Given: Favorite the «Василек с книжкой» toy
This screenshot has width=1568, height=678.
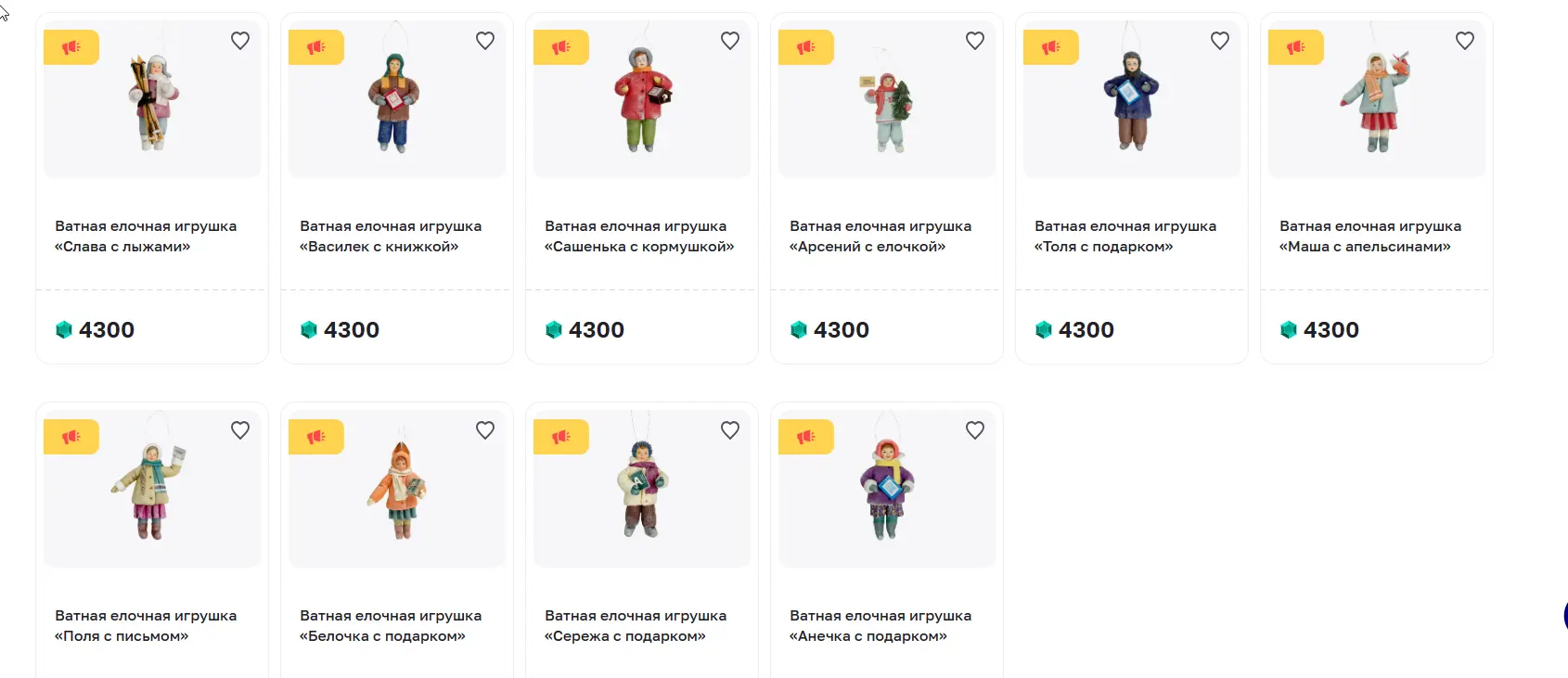Looking at the screenshot, I should tap(485, 41).
